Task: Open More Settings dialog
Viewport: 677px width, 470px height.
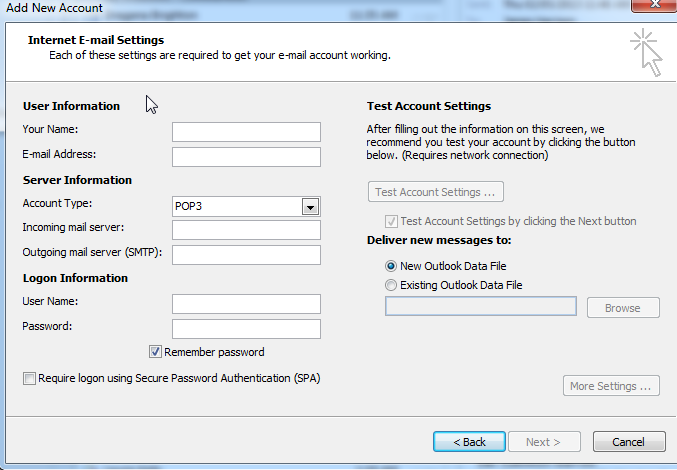Action: click(x=611, y=385)
